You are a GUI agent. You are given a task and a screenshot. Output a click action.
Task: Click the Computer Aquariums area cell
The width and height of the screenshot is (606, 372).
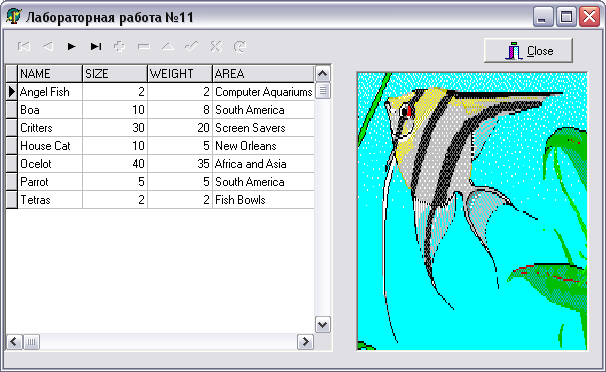pos(263,92)
